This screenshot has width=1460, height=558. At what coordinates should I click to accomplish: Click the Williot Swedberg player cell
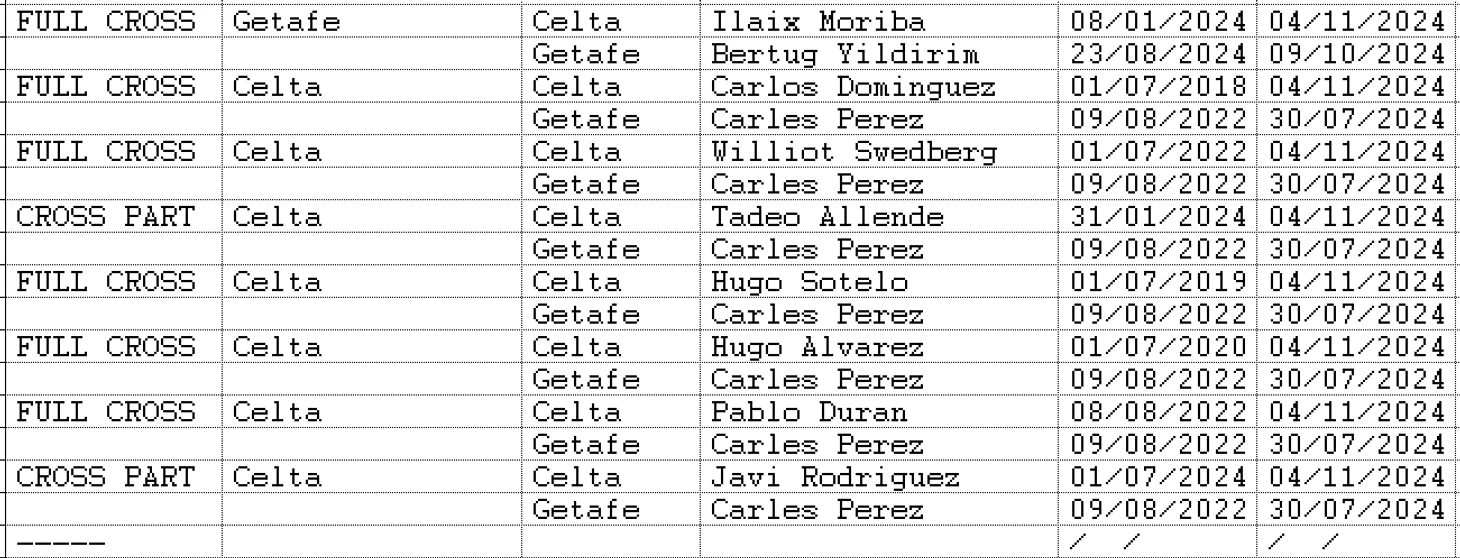(x=879, y=152)
